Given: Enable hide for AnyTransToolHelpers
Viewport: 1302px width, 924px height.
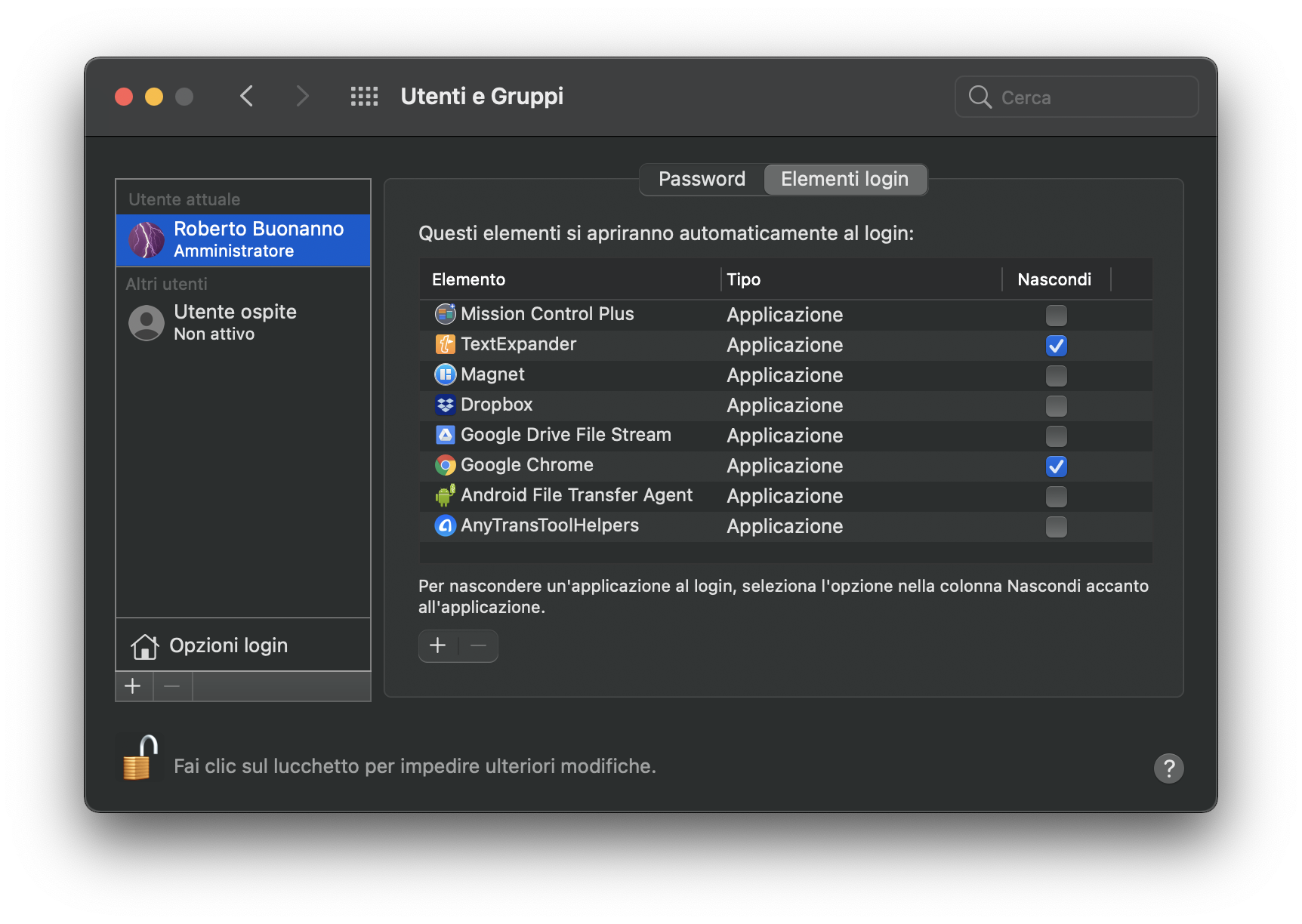Looking at the screenshot, I should click(1056, 526).
